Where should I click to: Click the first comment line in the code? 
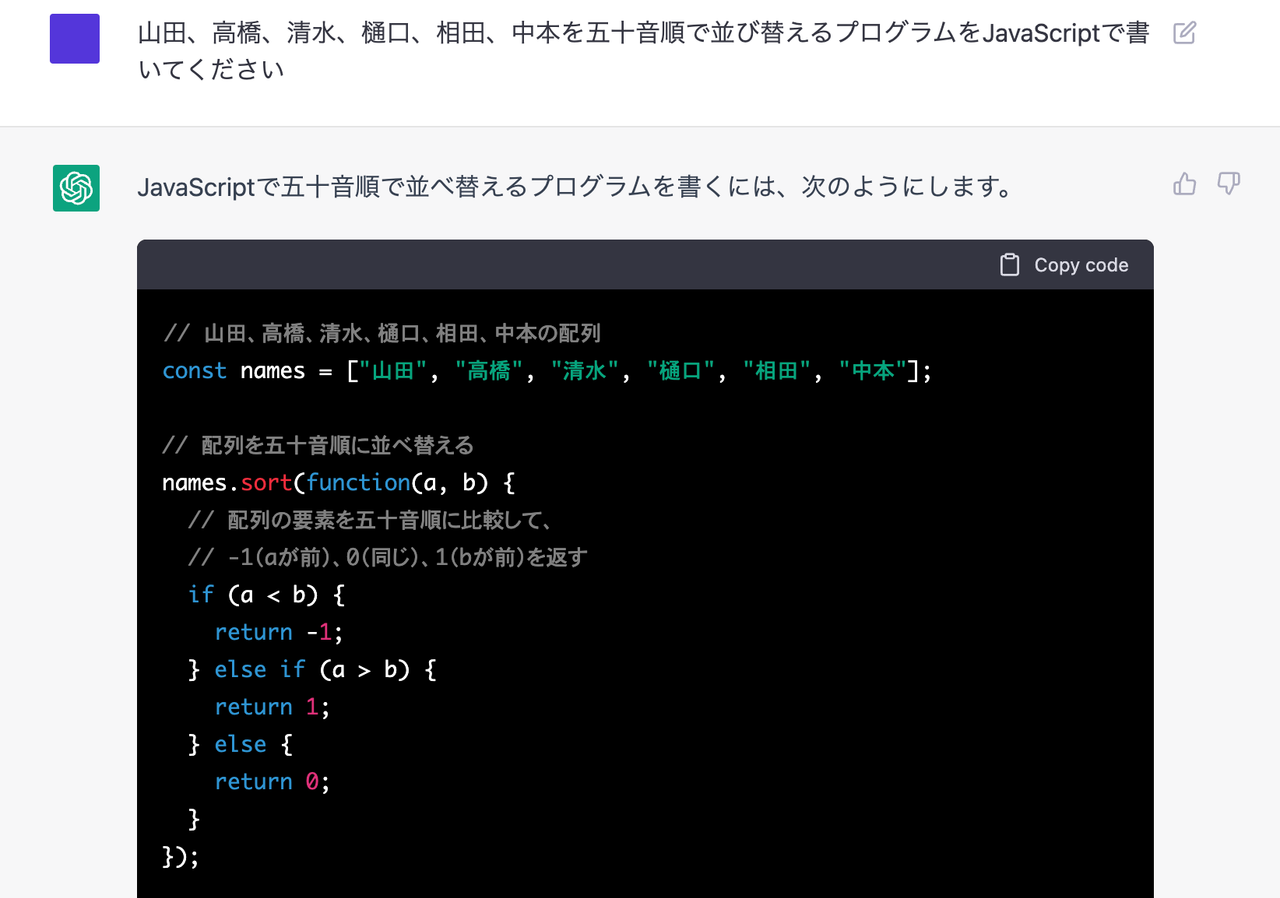tap(381, 333)
